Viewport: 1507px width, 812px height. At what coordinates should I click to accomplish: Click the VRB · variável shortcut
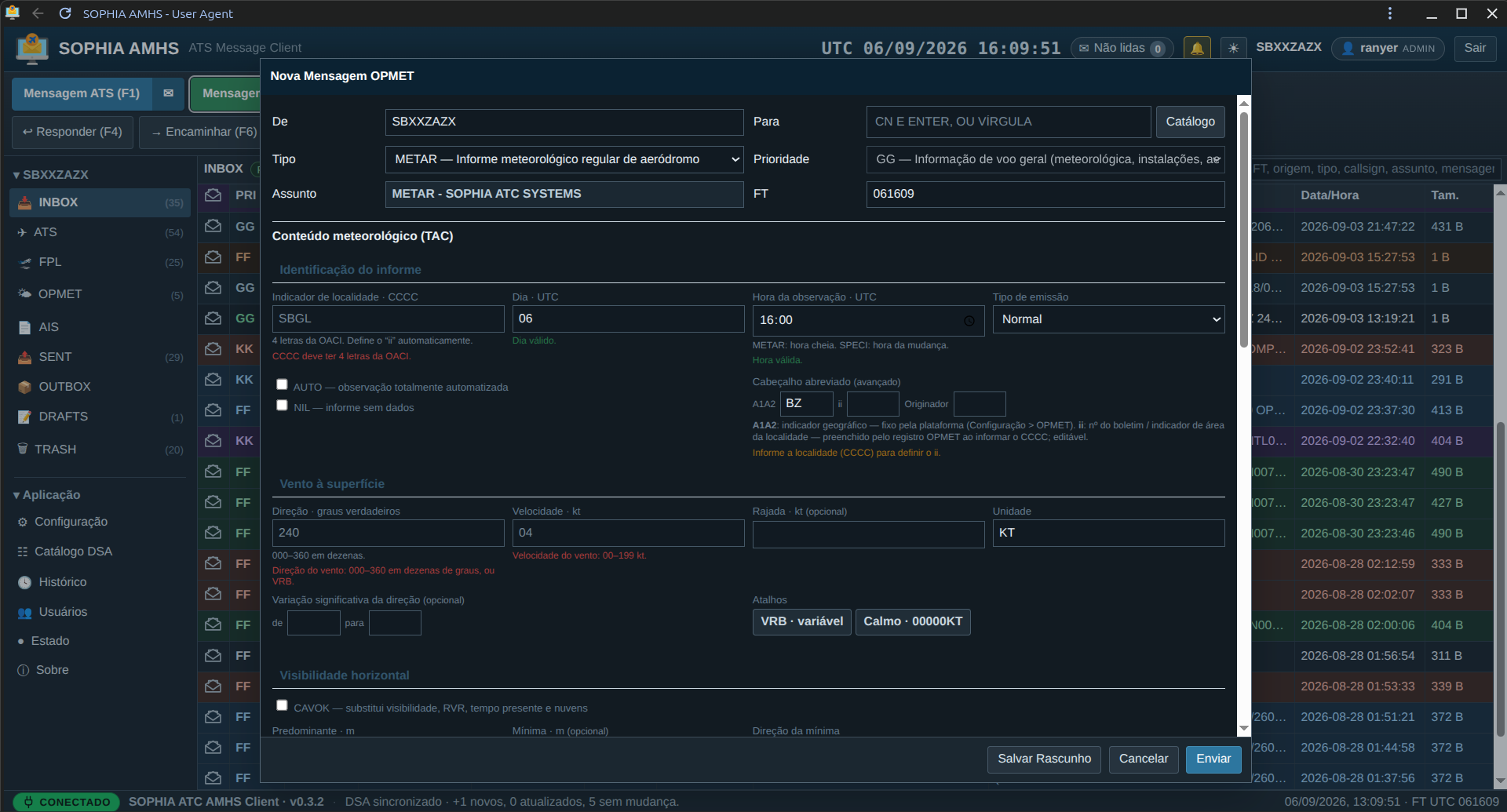pyautogui.click(x=801, y=621)
